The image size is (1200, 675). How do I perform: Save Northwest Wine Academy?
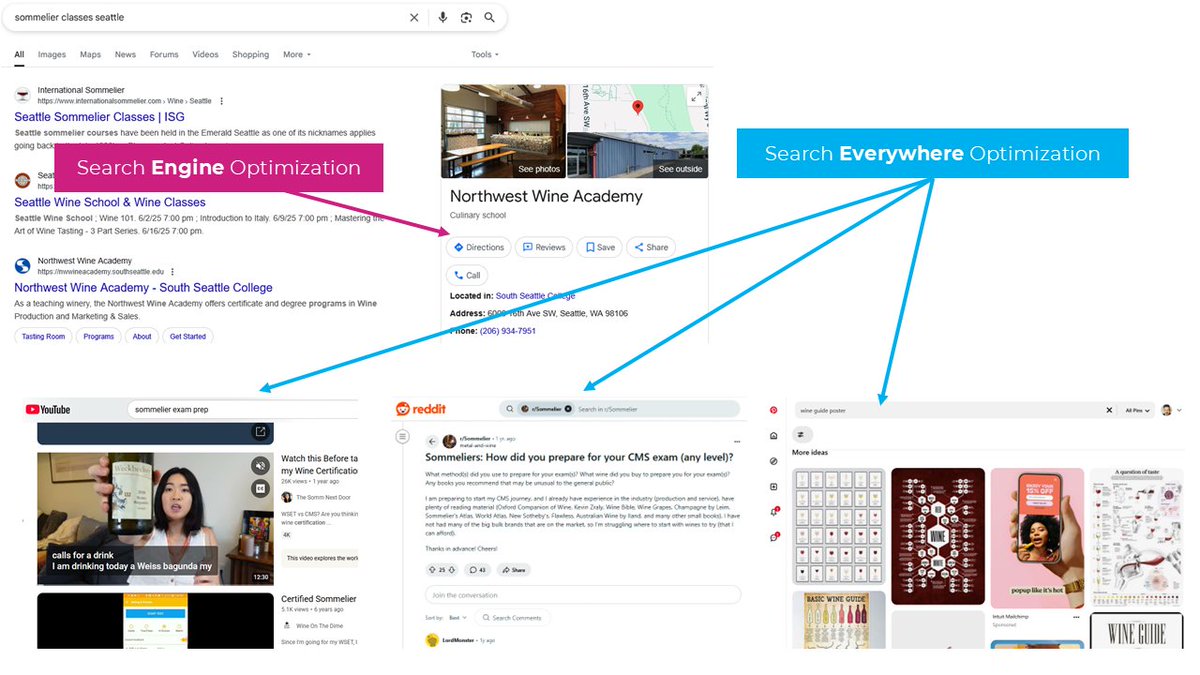tap(601, 247)
